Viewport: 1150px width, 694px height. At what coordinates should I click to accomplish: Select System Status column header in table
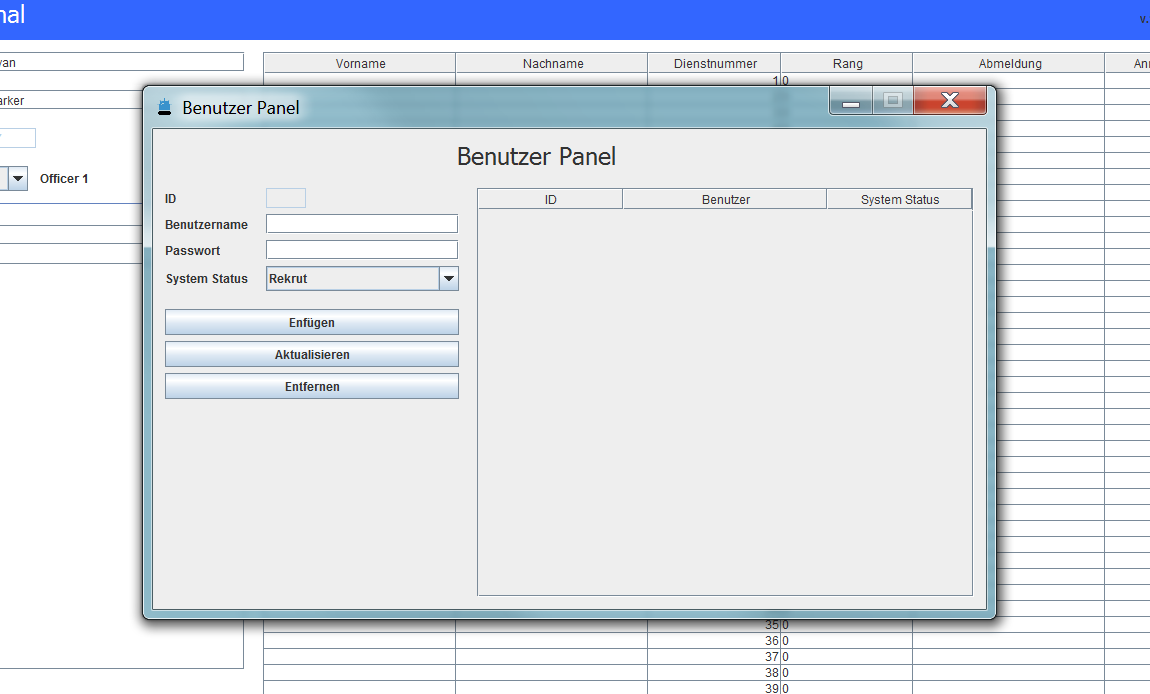[900, 200]
